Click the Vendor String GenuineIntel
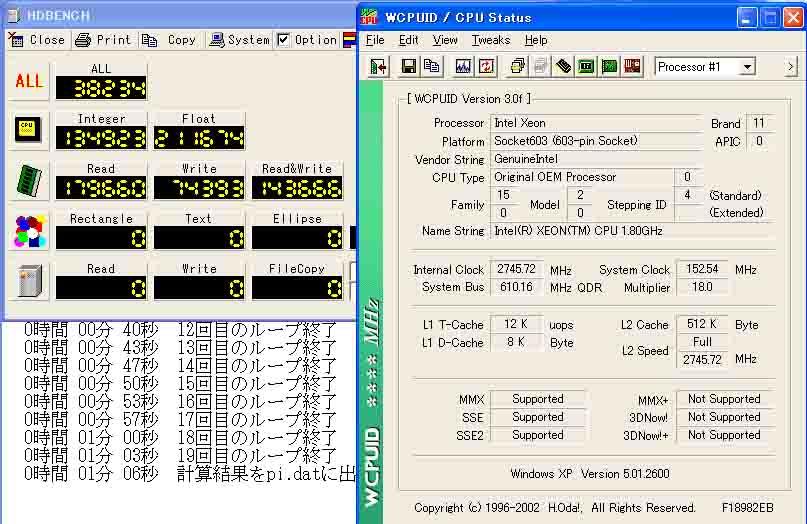Viewport: 807px width, 524px height. click(x=596, y=159)
